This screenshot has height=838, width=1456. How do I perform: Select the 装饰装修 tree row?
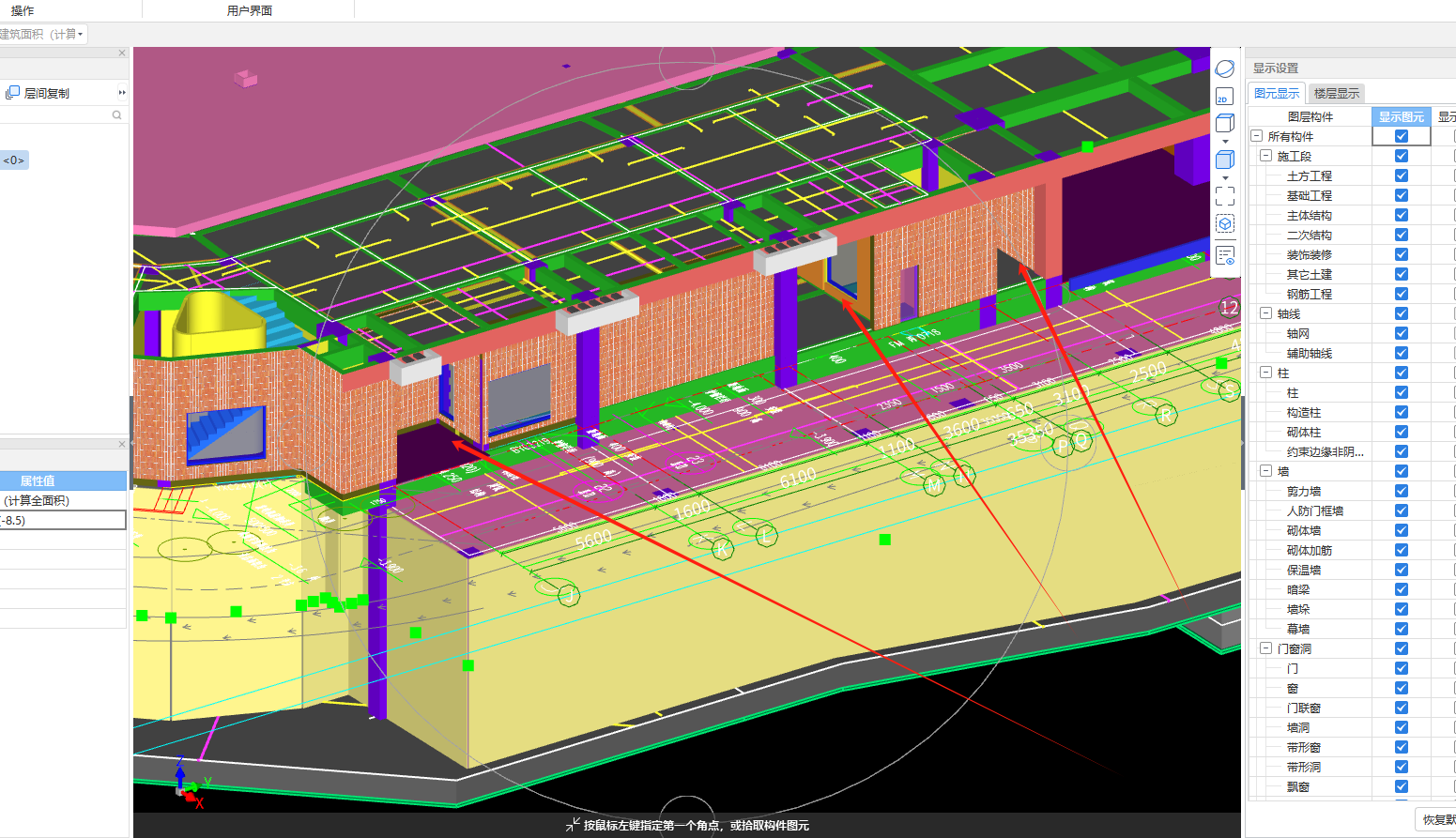pyautogui.click(x=1310, y=254)
